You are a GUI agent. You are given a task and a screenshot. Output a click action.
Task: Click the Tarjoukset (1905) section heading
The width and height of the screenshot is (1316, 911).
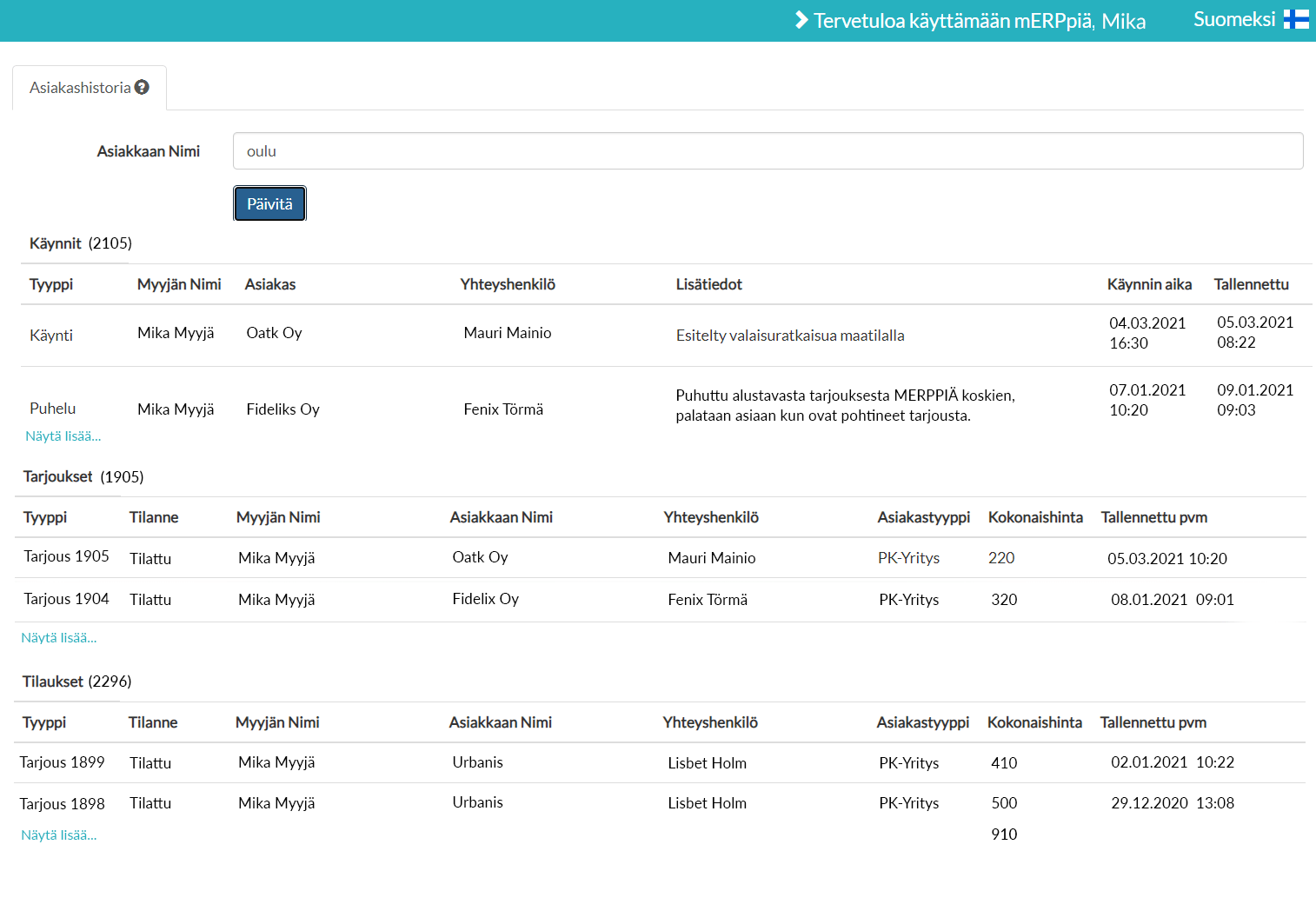coord(83,476)
